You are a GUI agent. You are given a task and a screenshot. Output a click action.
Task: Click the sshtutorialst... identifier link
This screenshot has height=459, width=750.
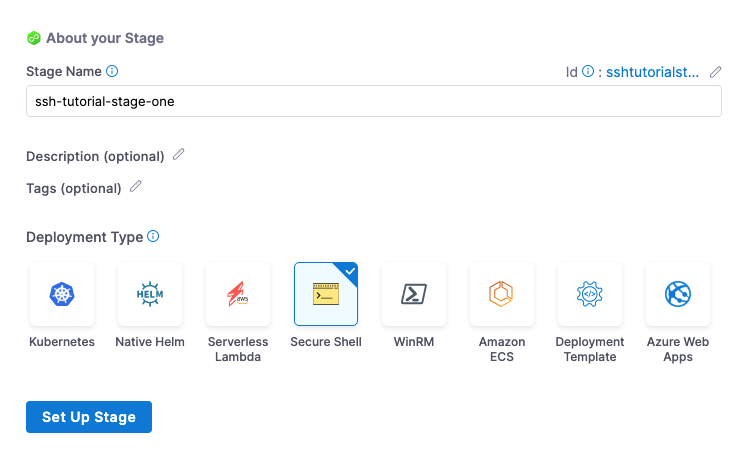(652, 72)
